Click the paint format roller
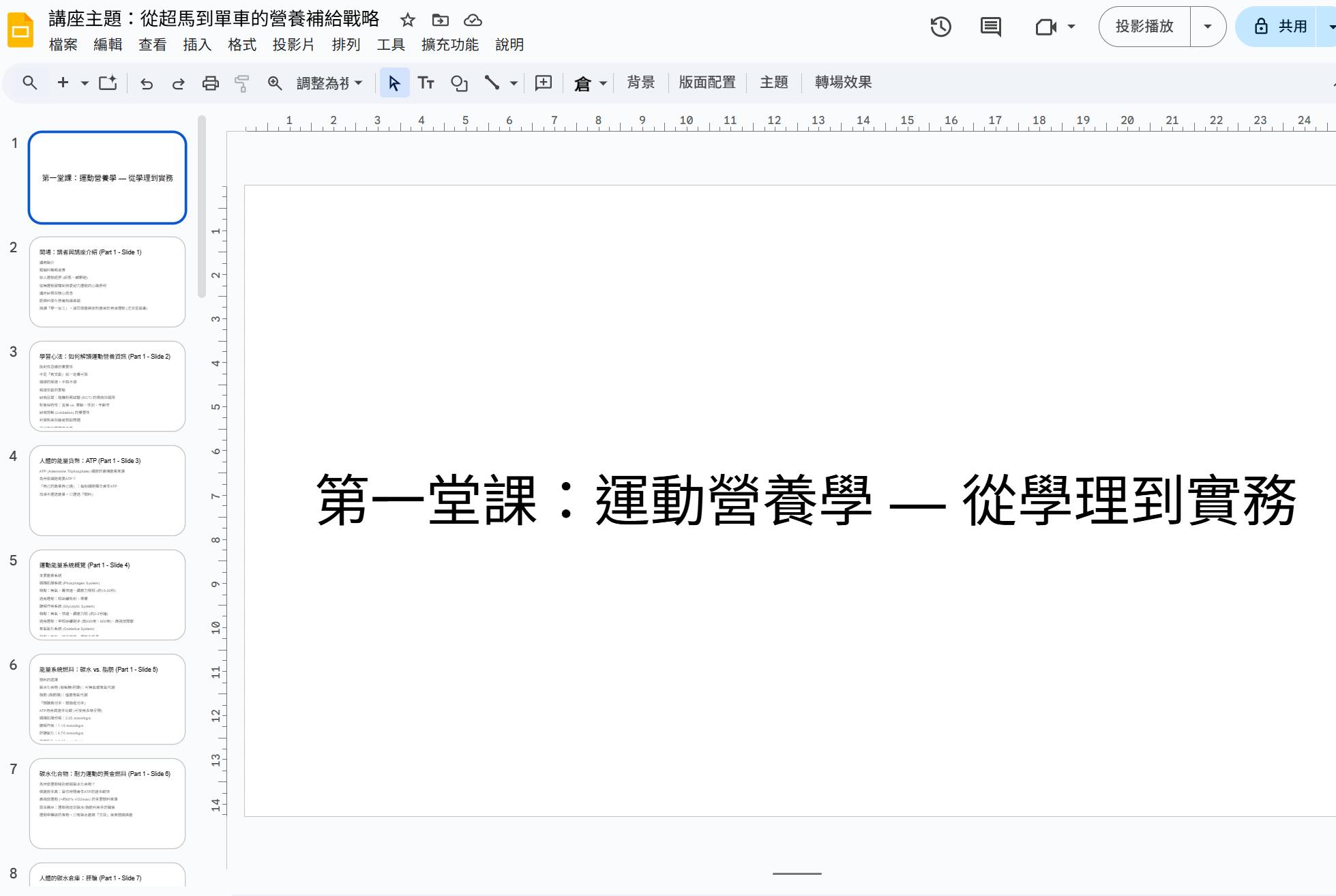The width and height of the screenshot is (1336, 896). pos(242,83)
